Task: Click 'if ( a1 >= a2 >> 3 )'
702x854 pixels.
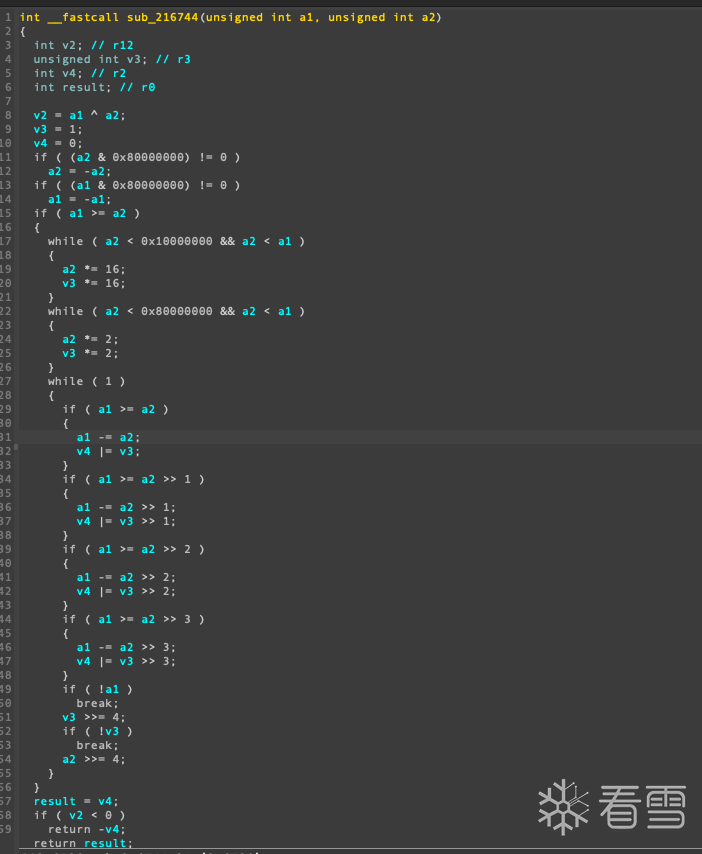Action: click(x=133, y=619)
